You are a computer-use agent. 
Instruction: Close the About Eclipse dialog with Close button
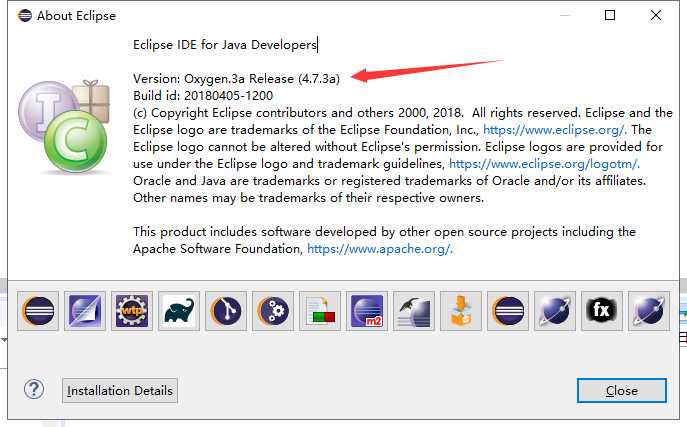click(622, 391)
